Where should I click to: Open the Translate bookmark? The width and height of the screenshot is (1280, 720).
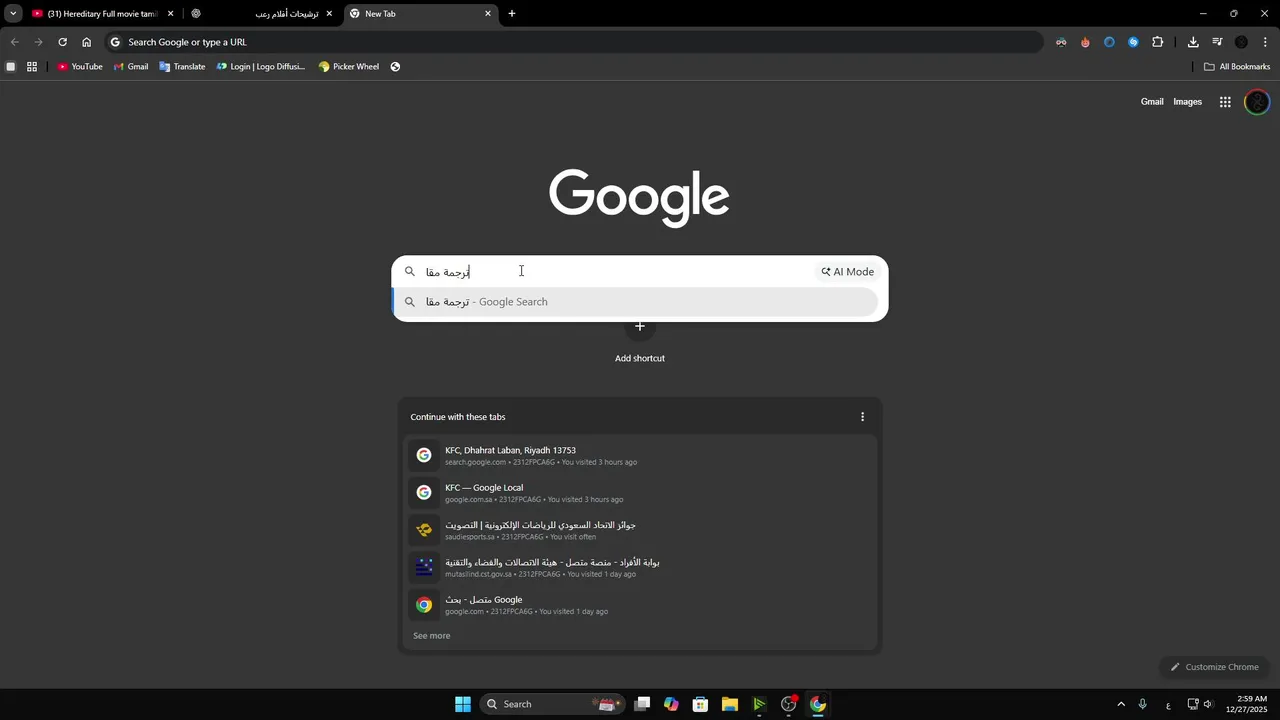point(182,67)
